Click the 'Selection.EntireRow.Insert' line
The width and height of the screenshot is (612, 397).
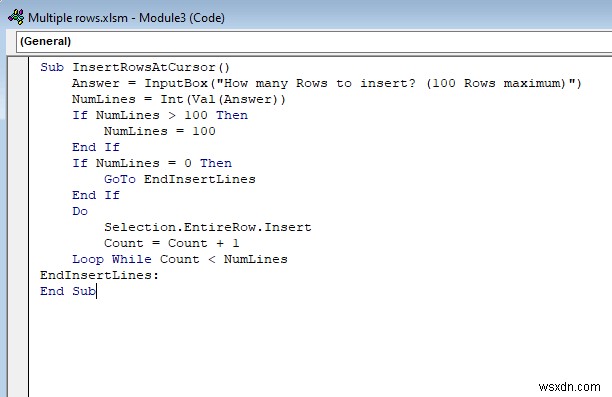tap(208, 227)
